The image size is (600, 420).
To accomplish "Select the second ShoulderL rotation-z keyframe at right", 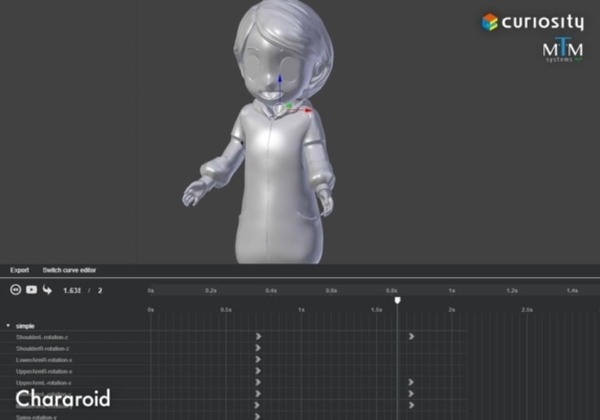I will click(x=411, y=337).
